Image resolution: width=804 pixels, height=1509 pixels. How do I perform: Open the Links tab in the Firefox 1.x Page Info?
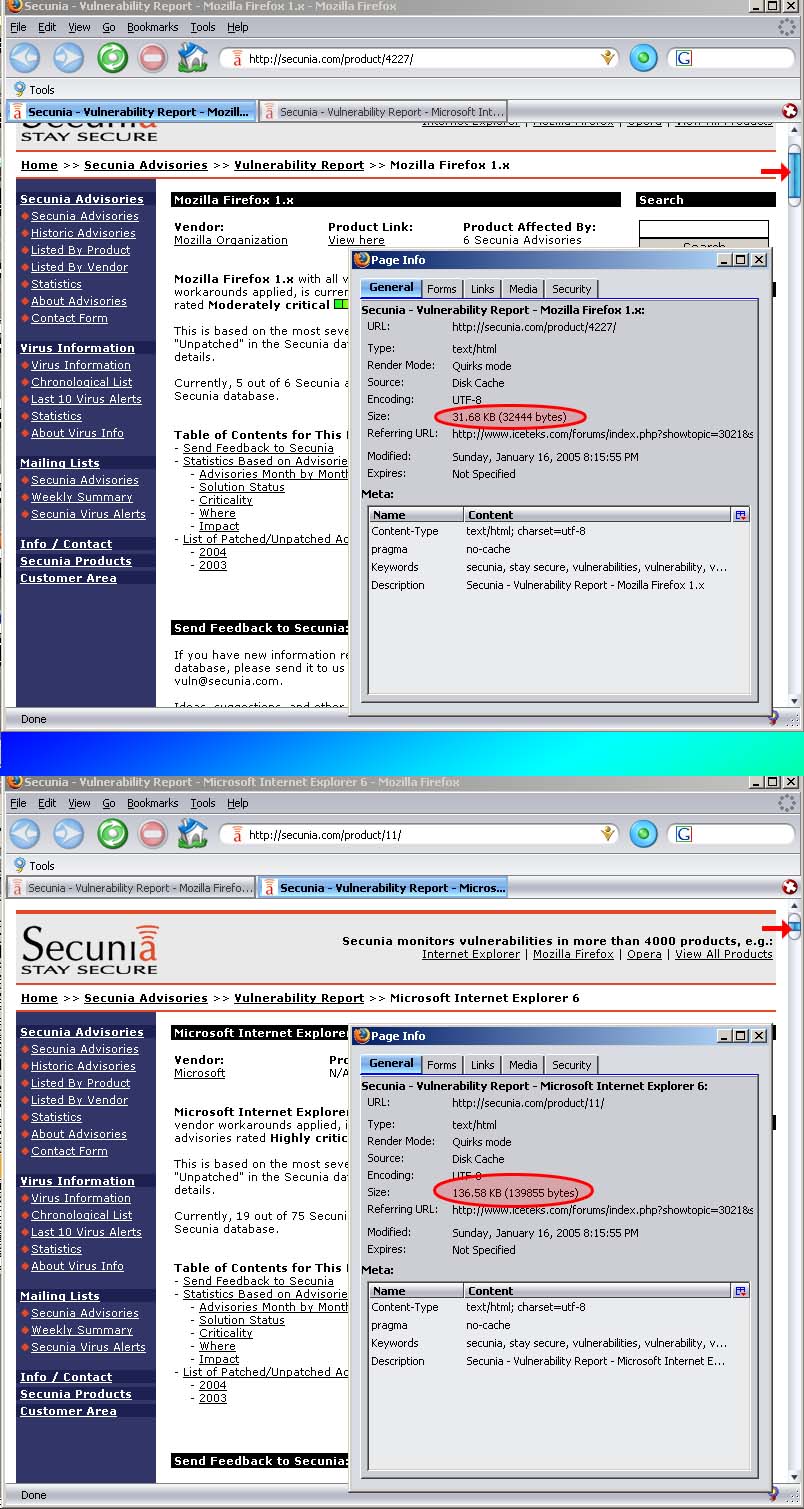(482, 289)
